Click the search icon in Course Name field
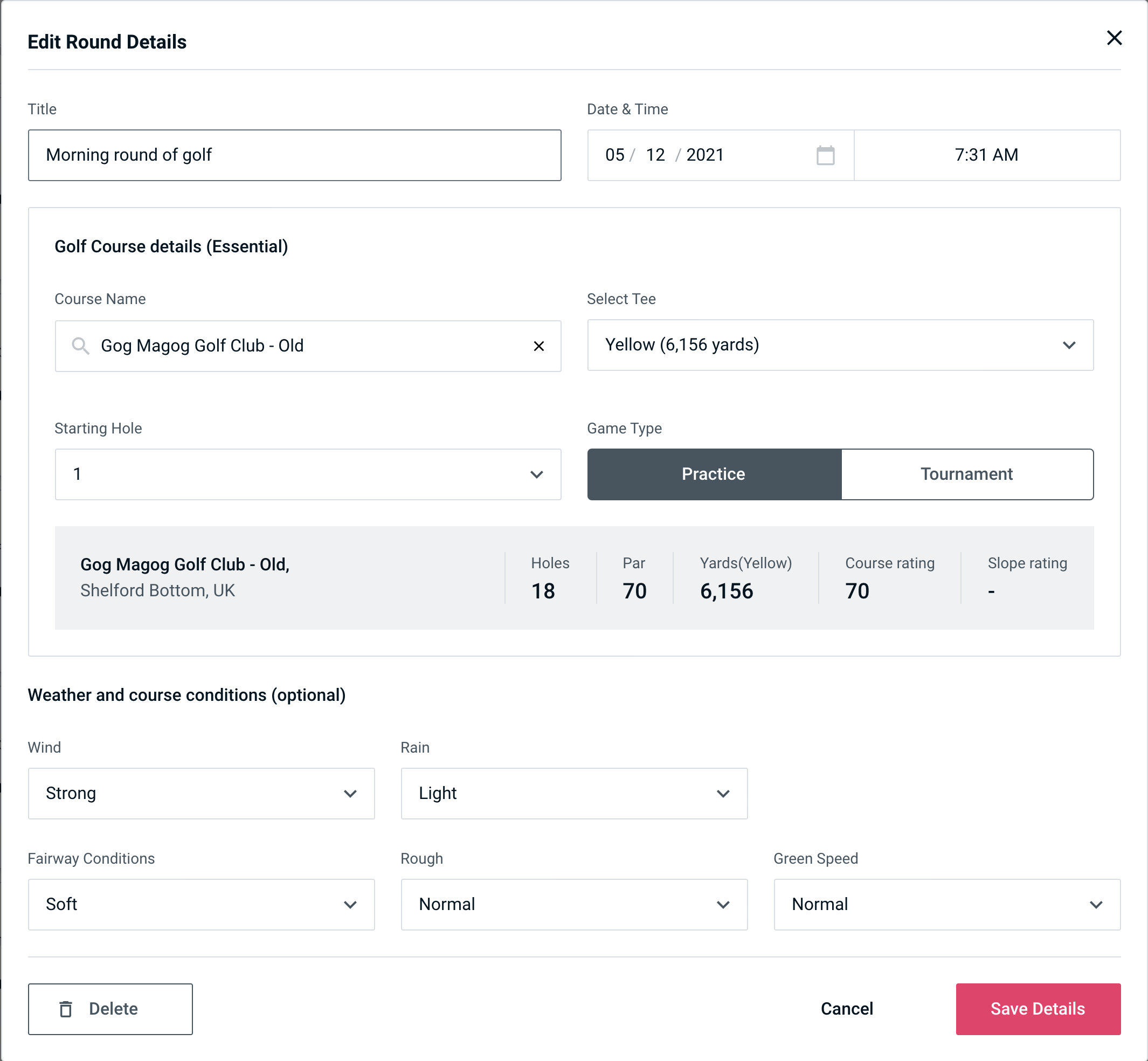 click(x=80, y=345)
